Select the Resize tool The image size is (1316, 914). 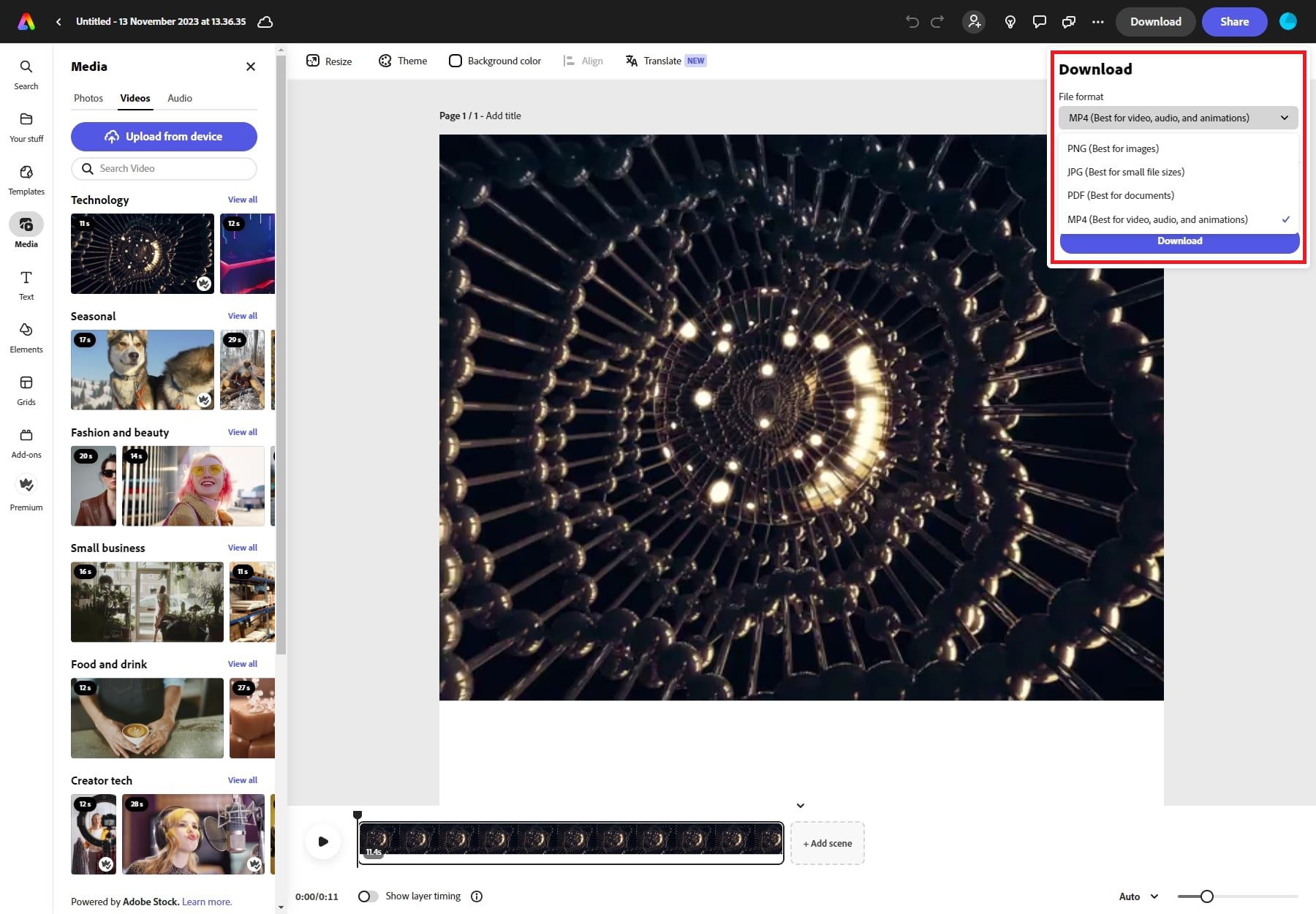click(x=328, y=61)
